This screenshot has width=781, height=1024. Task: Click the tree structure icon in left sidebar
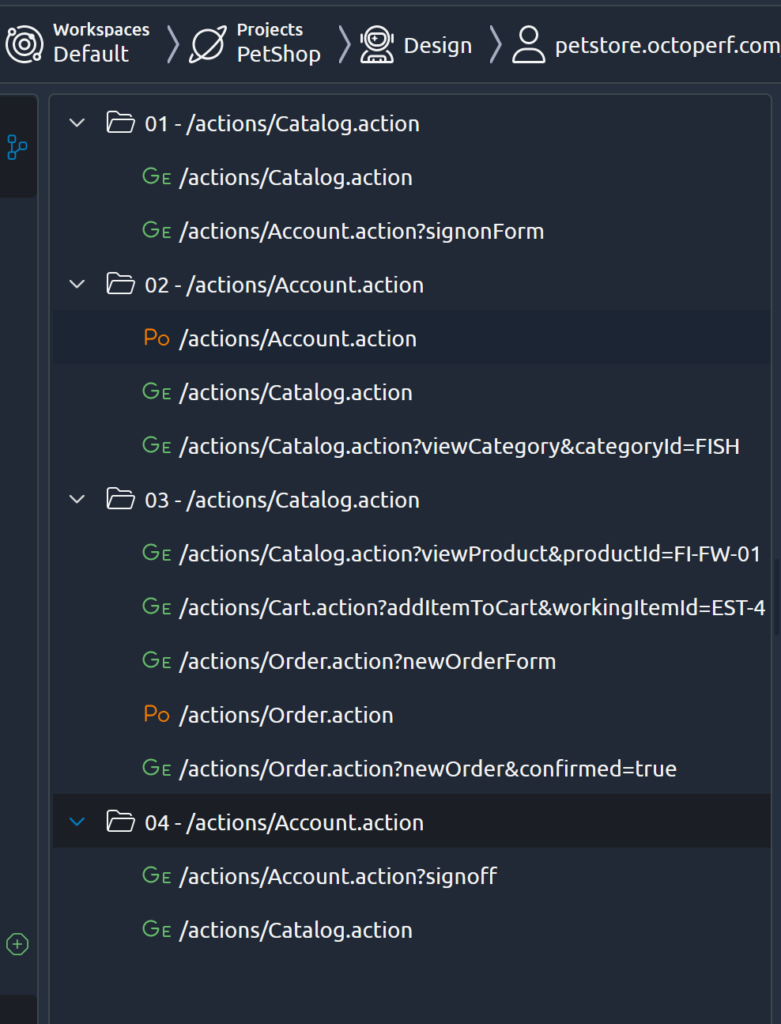click(x=17, y=148)
